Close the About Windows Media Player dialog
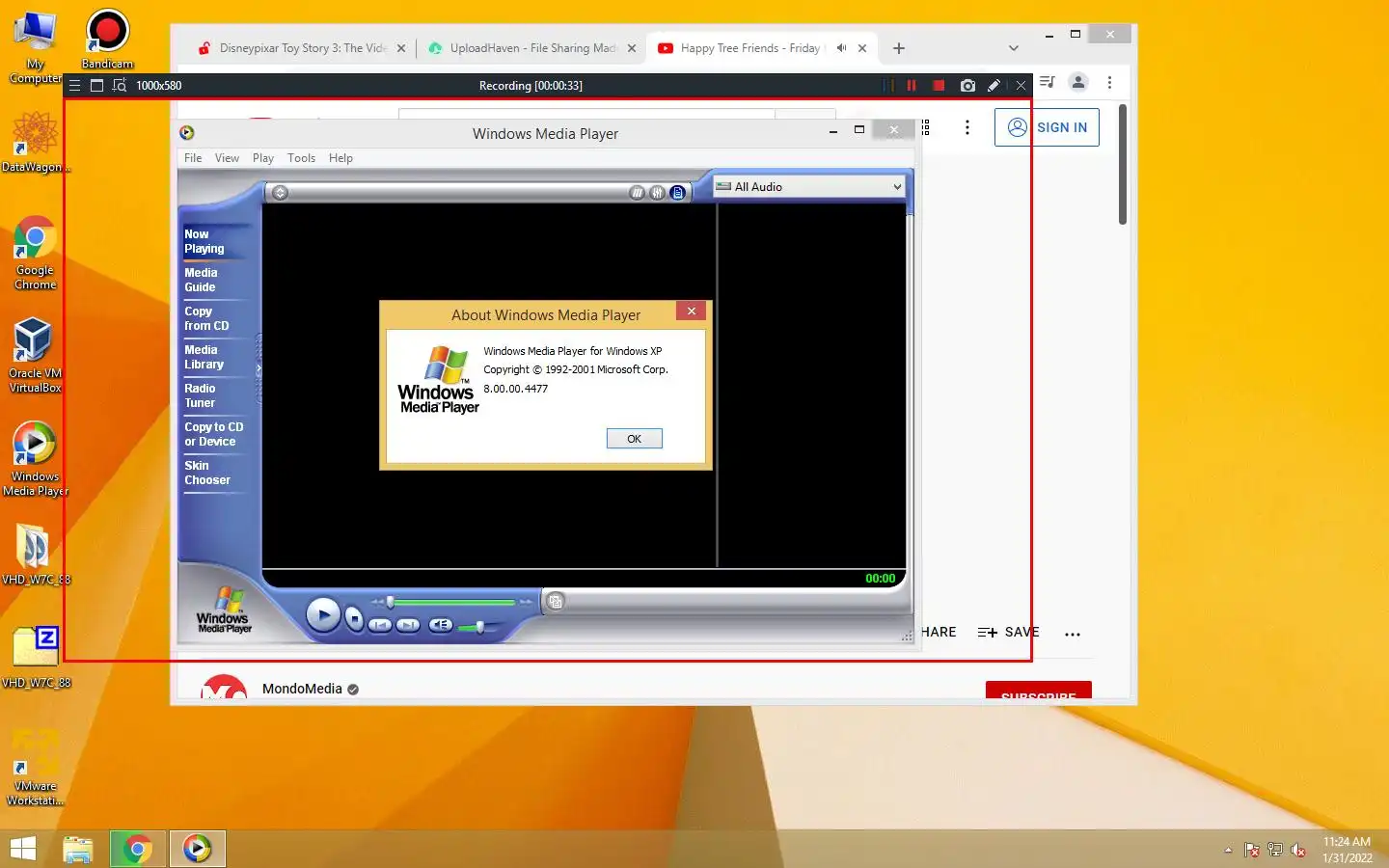This screenshot has width=1389, height=868. 691,312
